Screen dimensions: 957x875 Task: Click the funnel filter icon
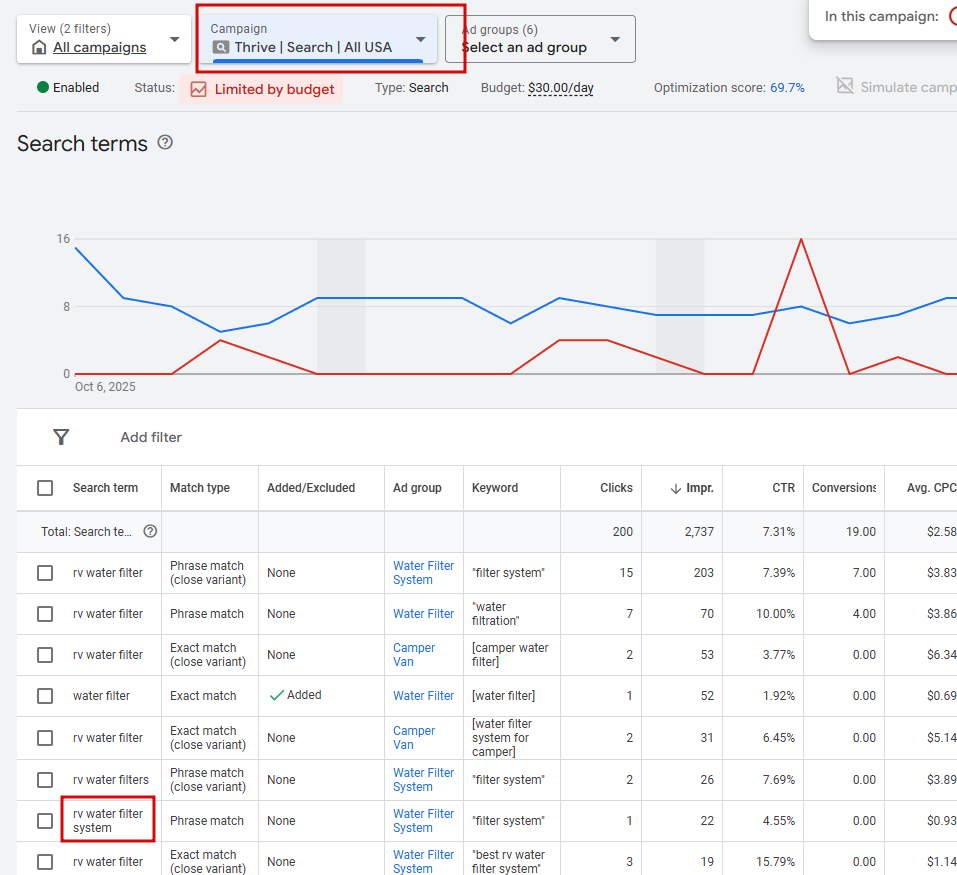tap(61, 437)
